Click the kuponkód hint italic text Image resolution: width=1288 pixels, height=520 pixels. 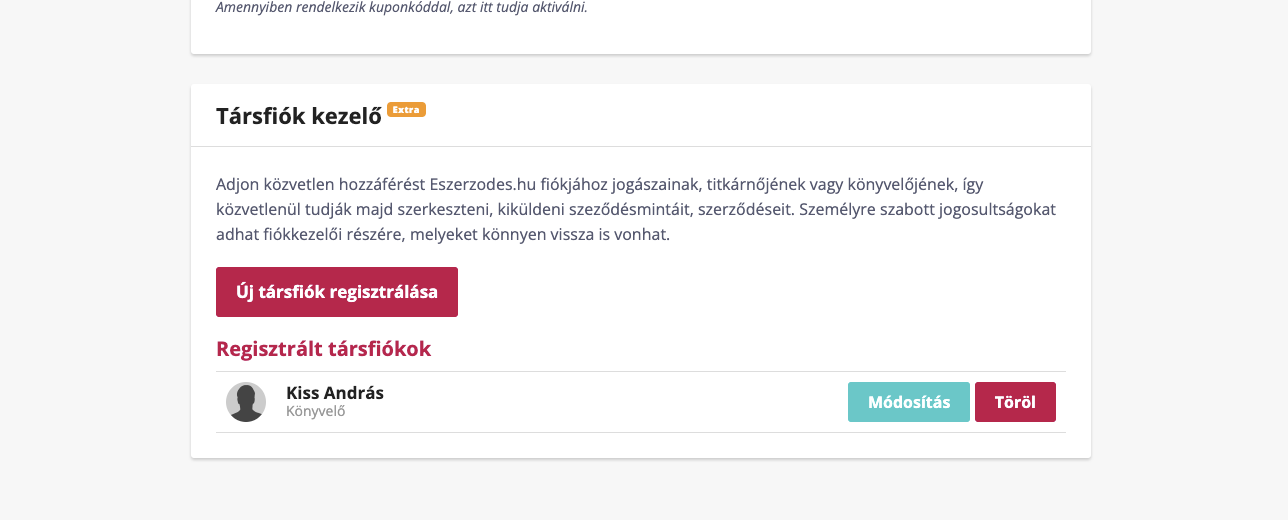pos(402,8)
